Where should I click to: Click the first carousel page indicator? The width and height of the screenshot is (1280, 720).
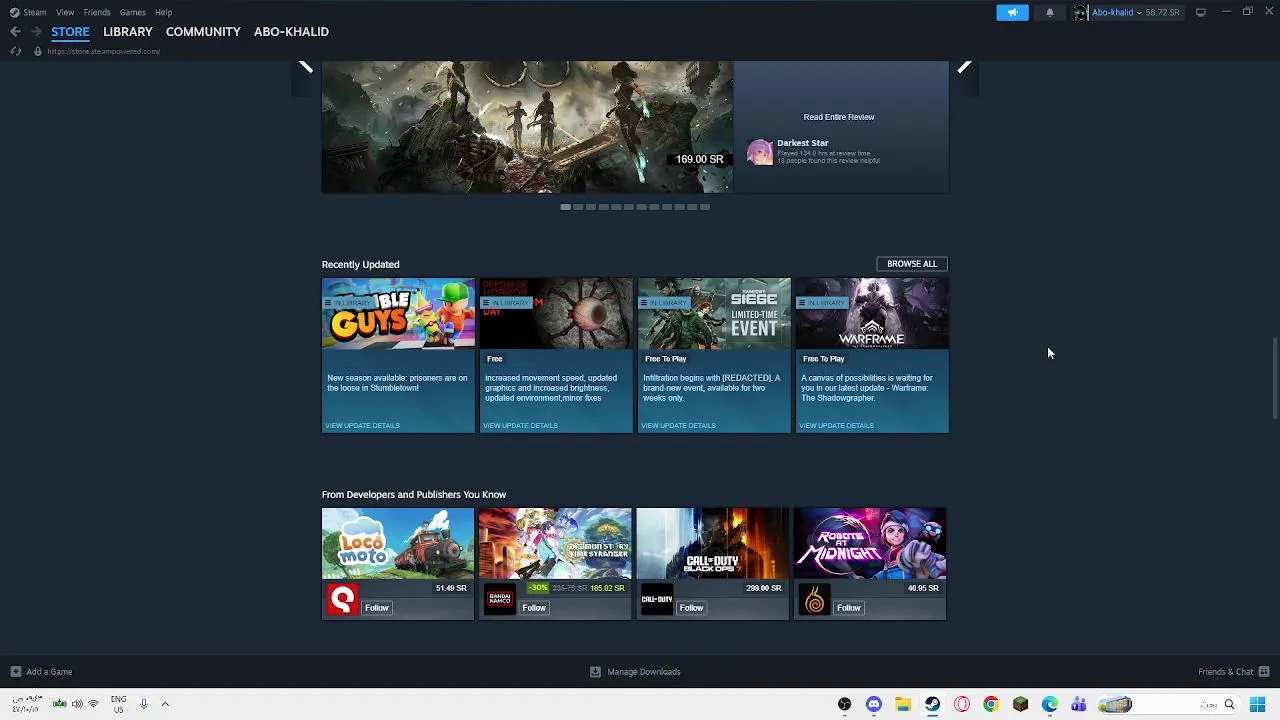point(566,207)
